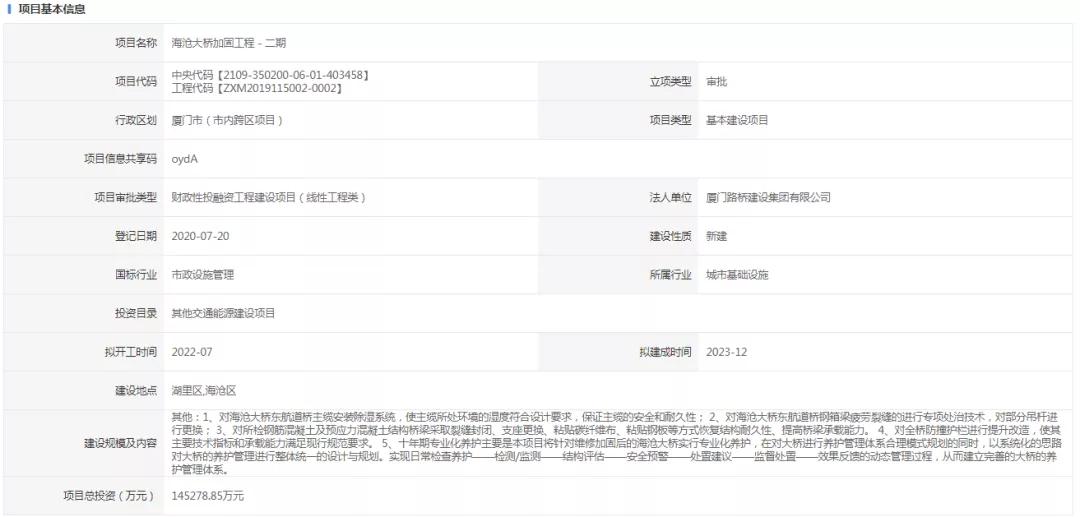Image resolution: width=1080 pixels, height=517 pixels.
Task: Click the 审批 value
Action: (x=716, y=81)
